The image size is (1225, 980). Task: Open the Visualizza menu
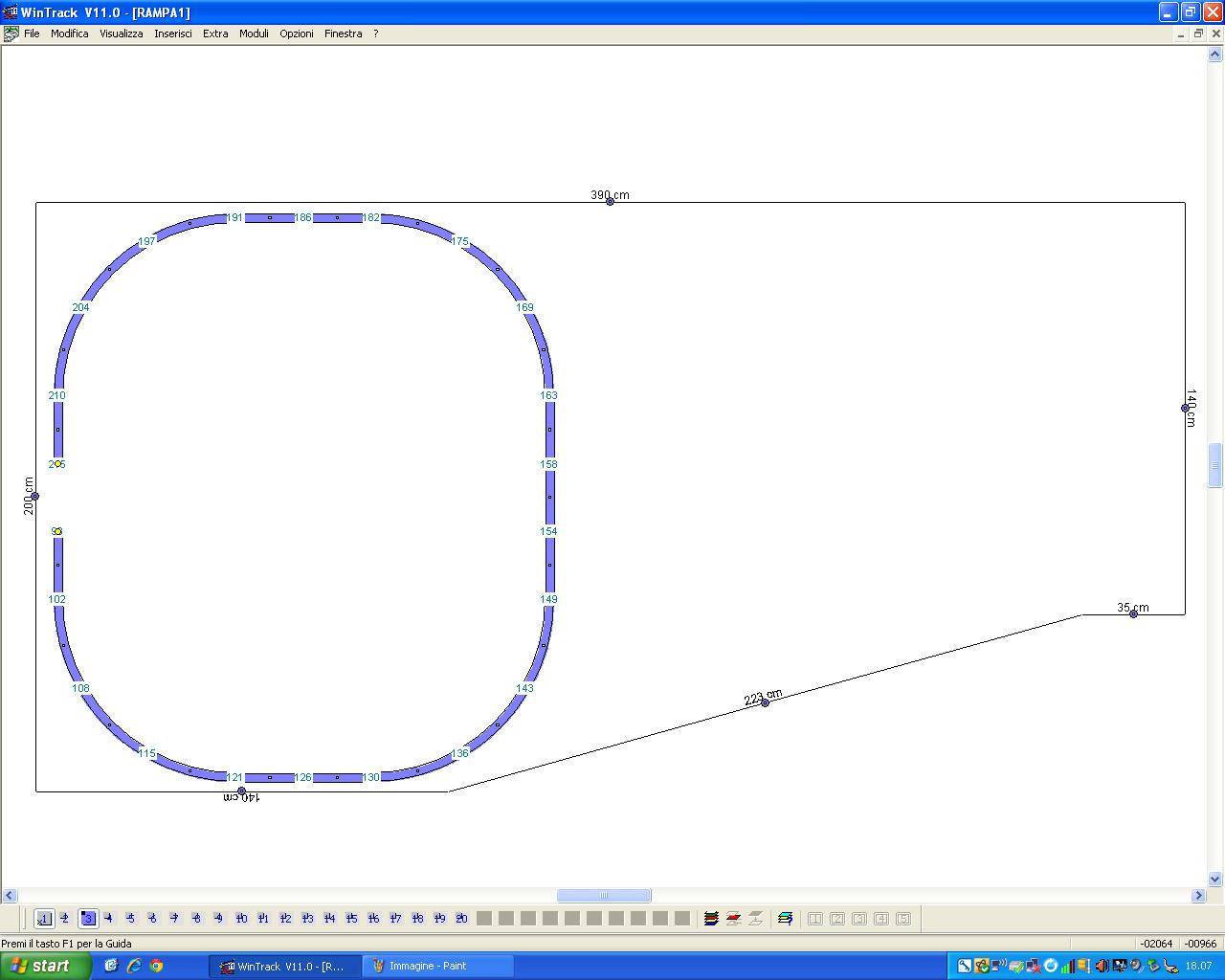click(x=122, y=33)
